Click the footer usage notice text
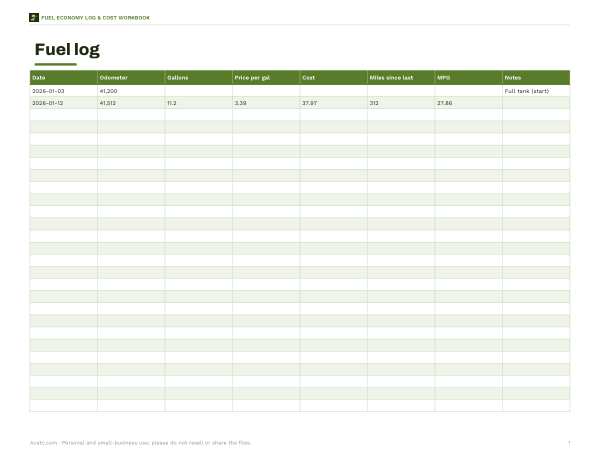The height and width of the screenshot is (464, 600). pyautogui.click(x=140, y=443)
